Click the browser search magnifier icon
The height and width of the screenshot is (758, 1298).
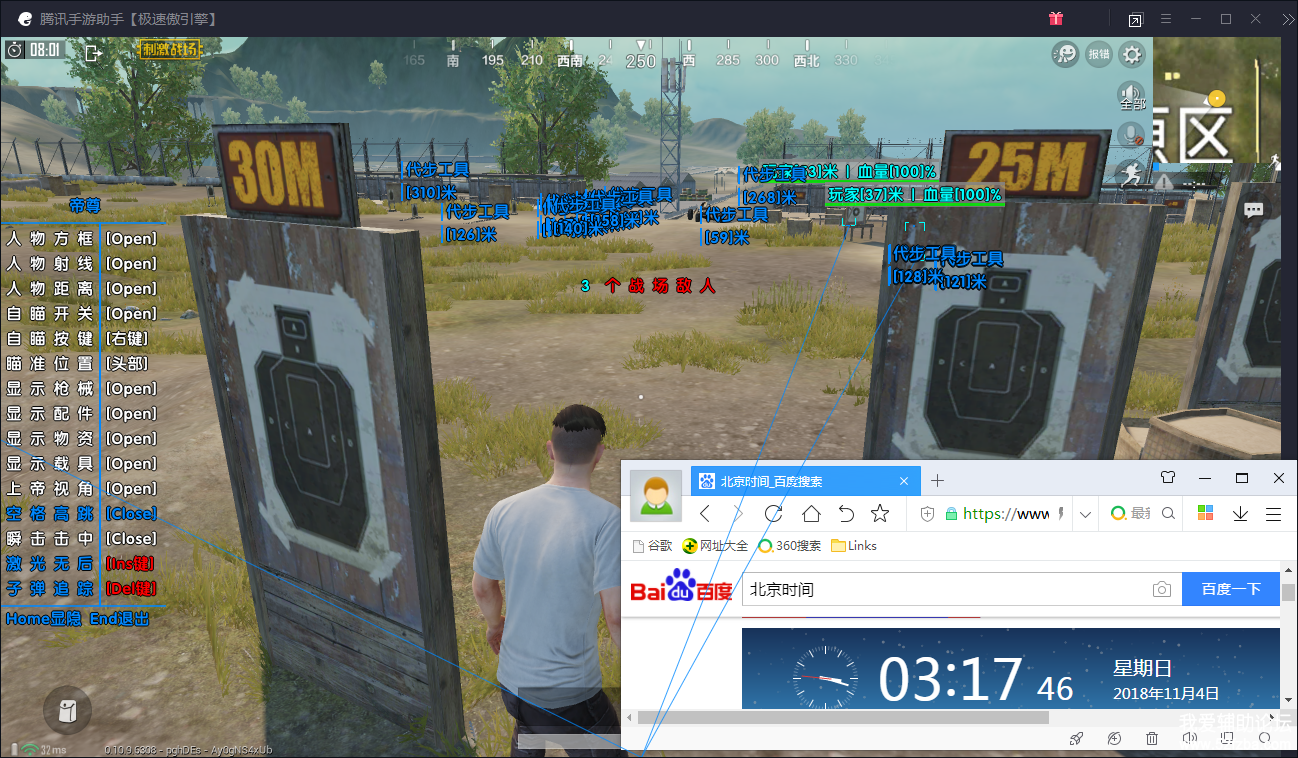1168,514
